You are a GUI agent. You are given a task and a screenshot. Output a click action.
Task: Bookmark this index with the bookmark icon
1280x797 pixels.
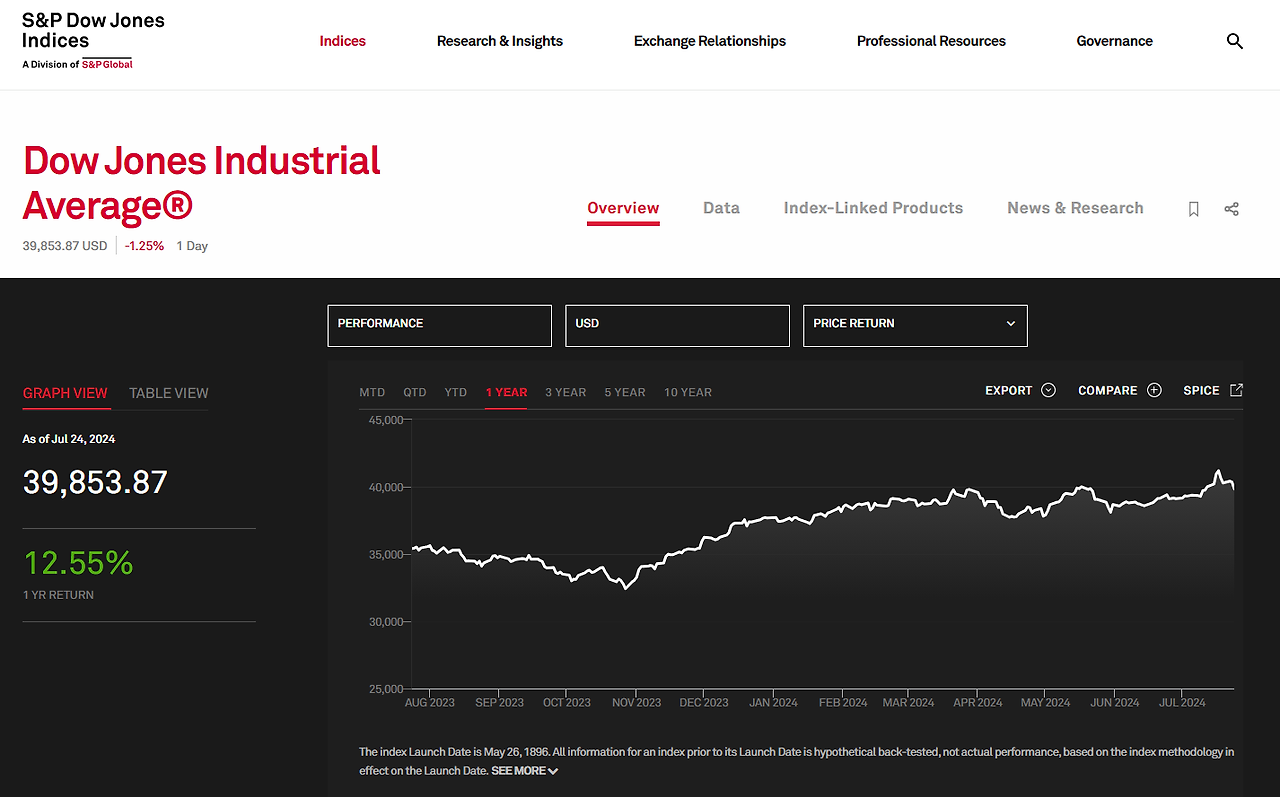coord(1193,209)
